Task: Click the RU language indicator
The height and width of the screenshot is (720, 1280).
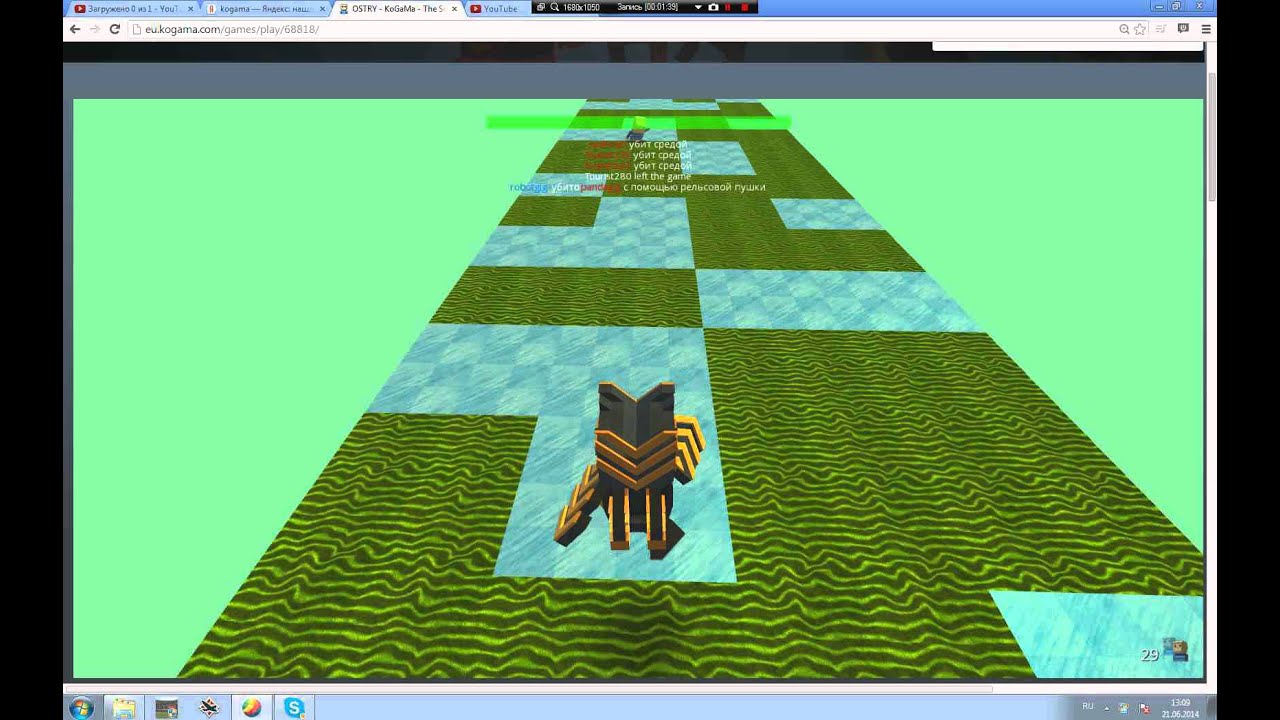Action: (1088, 706)
